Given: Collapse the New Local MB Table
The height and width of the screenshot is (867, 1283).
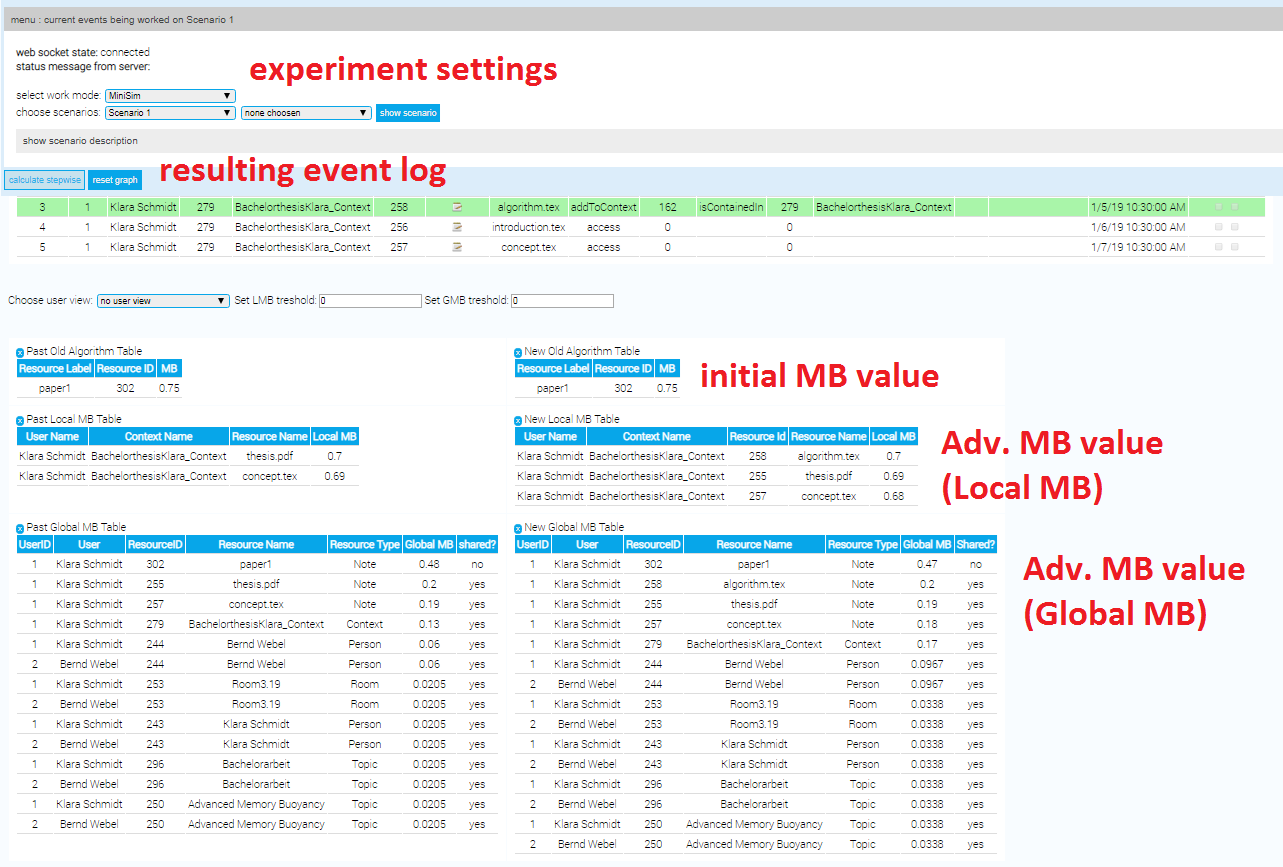Looking at the screenshot, I should (518, 420).
